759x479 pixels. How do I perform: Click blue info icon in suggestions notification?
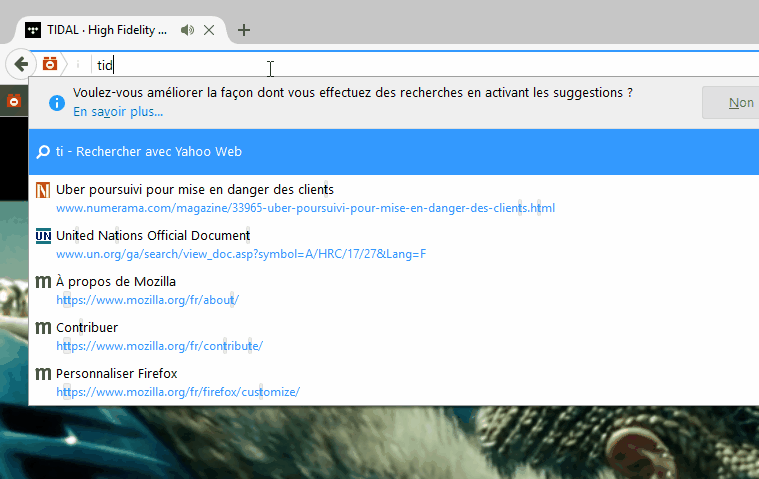click(57, 103)
